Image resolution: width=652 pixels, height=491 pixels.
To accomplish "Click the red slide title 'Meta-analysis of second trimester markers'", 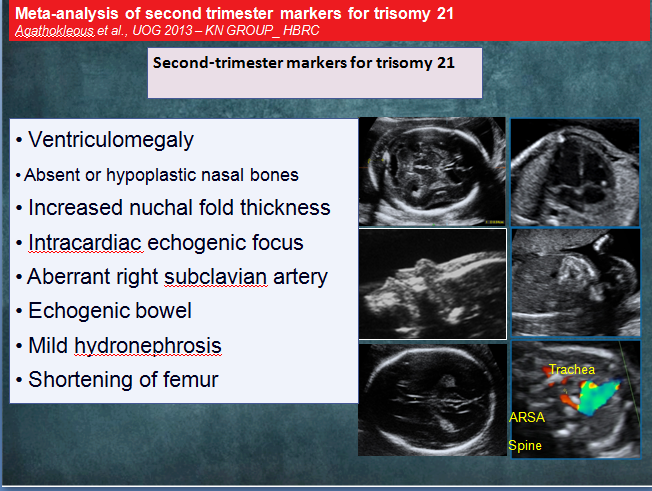I will tap(234, 13).
